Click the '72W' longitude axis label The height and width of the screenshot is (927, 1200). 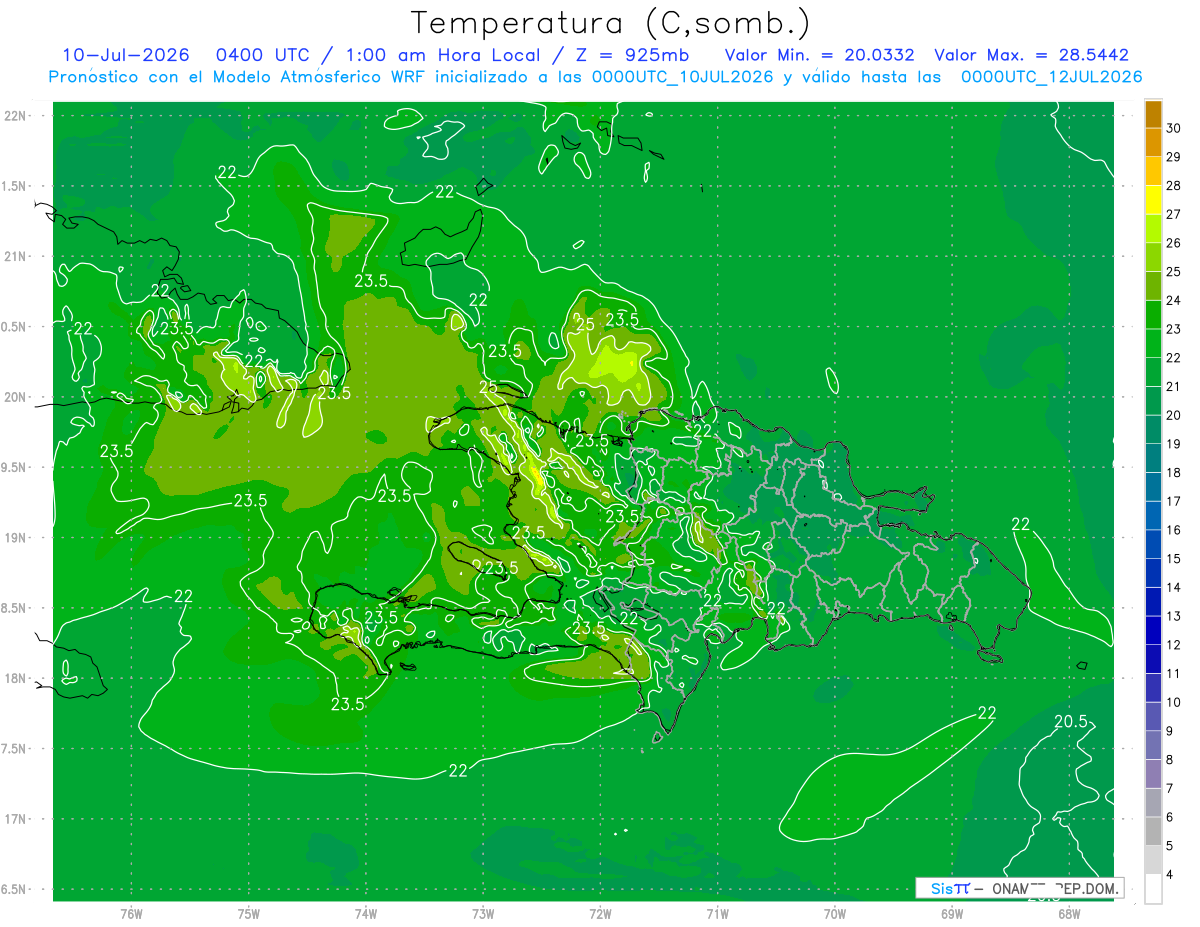600,914
